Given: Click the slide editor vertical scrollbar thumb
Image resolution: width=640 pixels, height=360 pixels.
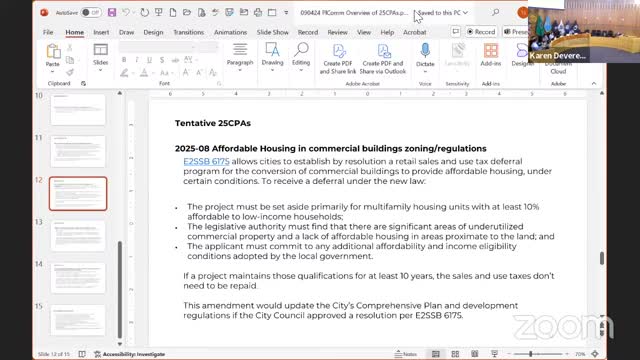Looking at the screenshot, I should click(x=602, y=258).
